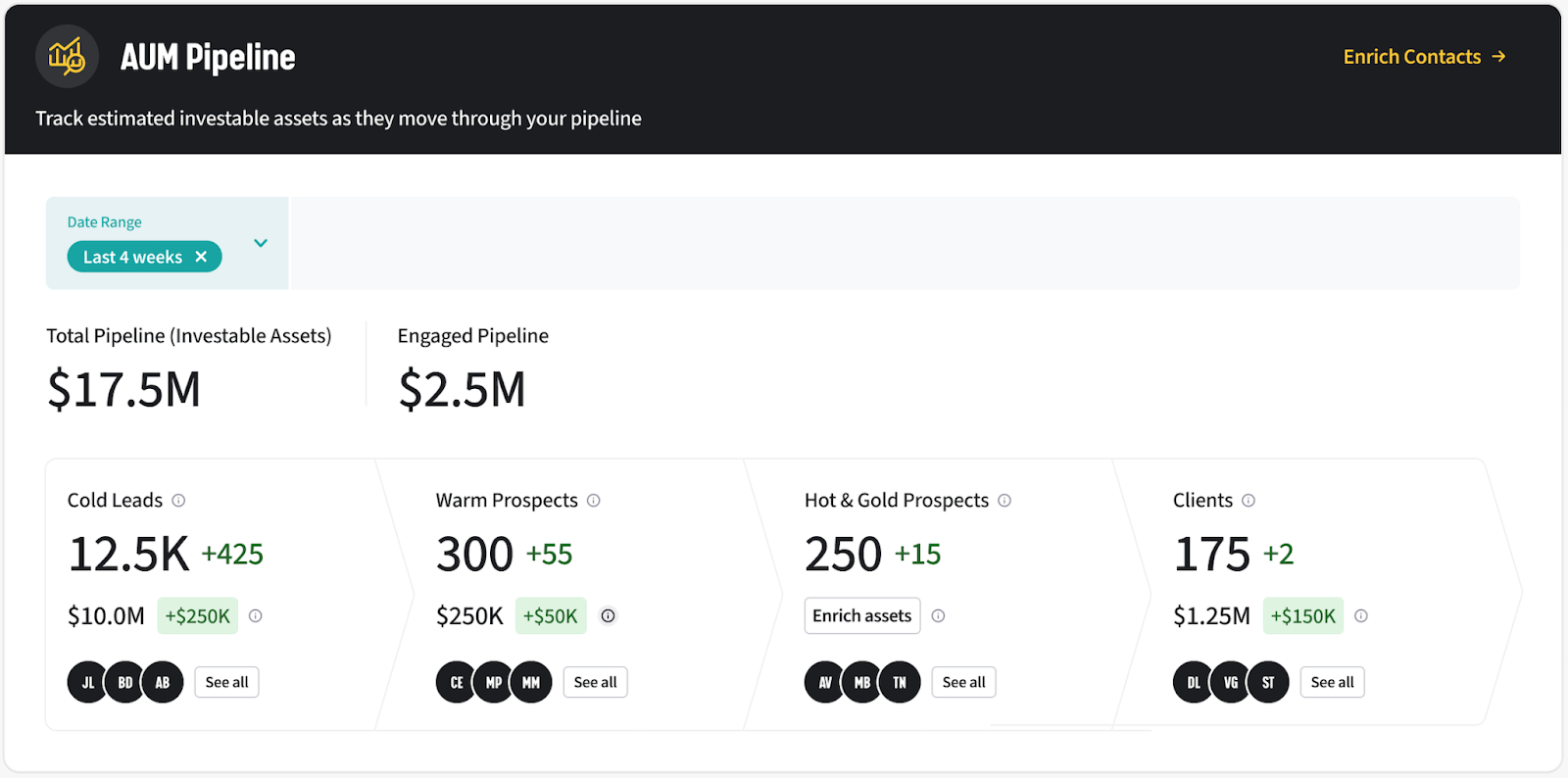Click the info icon beside Cold Leads
This screenshot has height=778, width=1568.
tap(178, 501)
